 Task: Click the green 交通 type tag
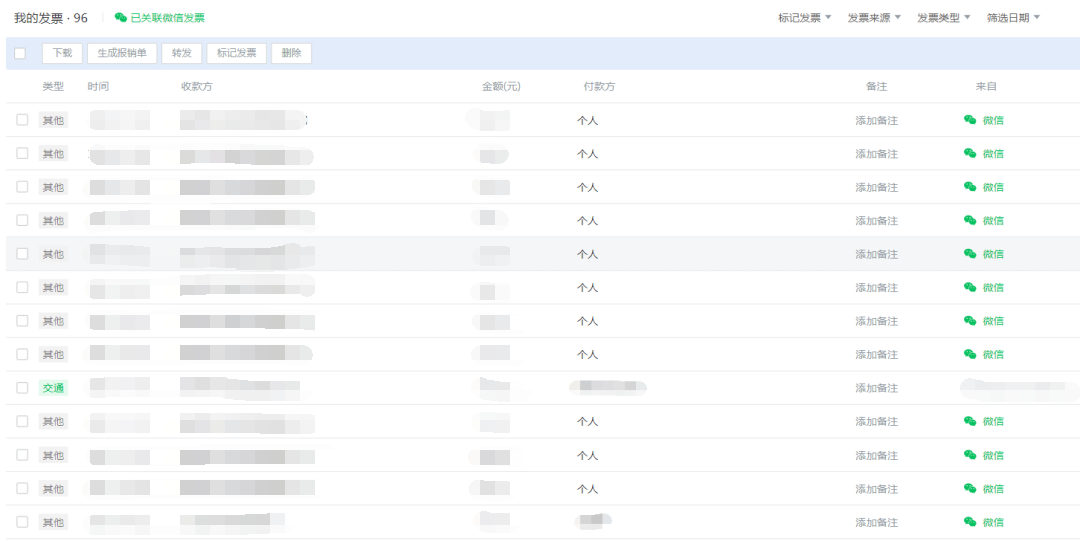[53, 388]
